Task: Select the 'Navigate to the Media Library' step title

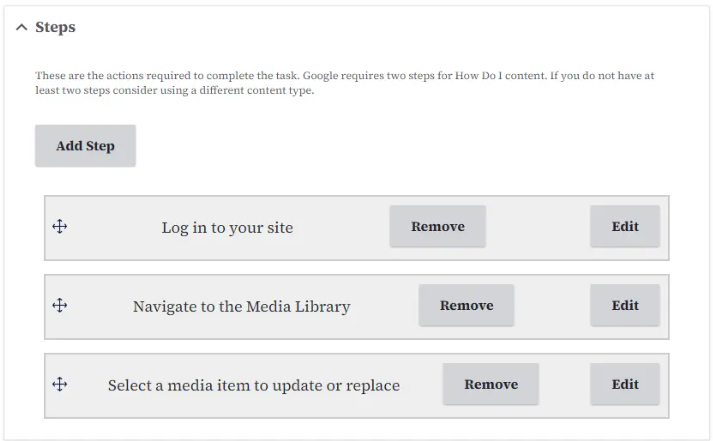Action: click(x=241, y=306)
